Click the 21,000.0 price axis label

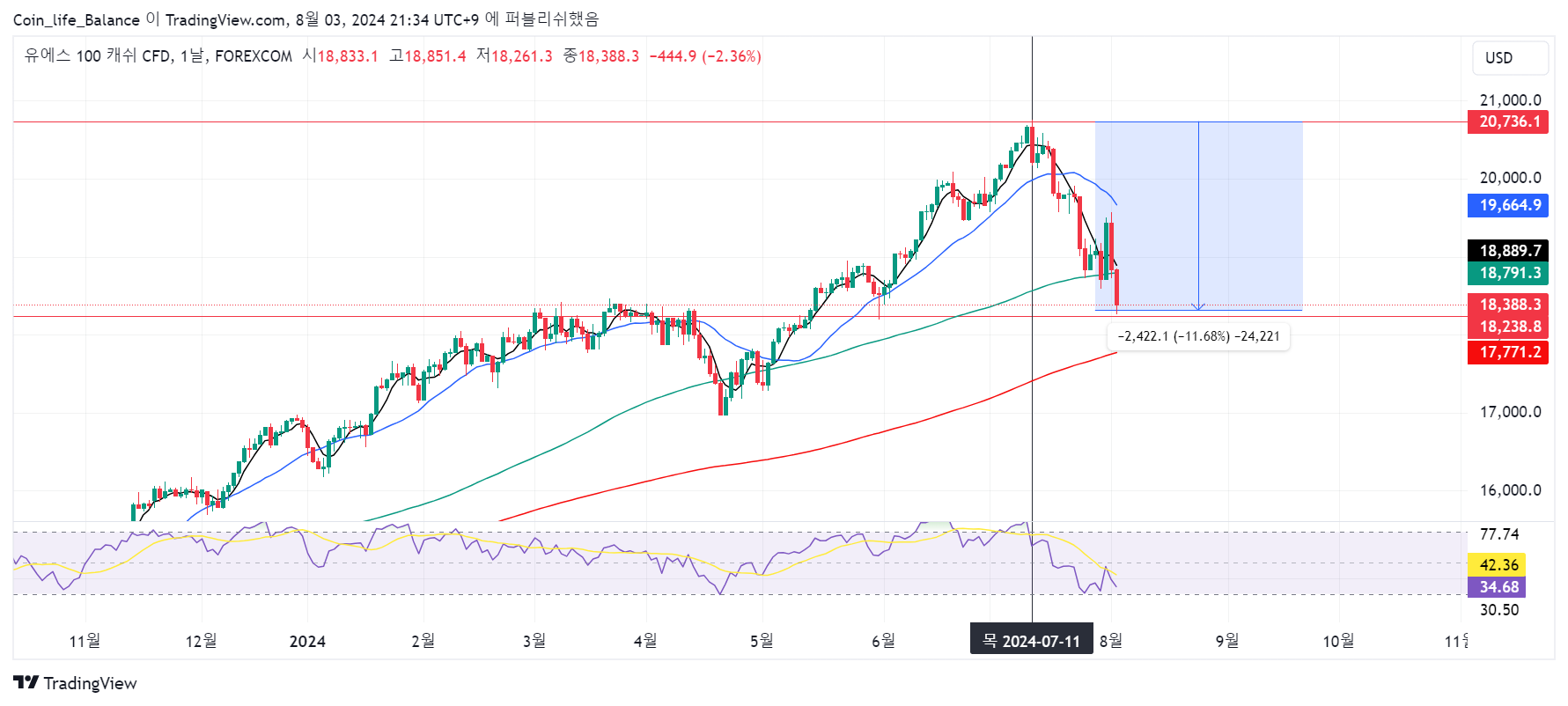pos(1510,100)
